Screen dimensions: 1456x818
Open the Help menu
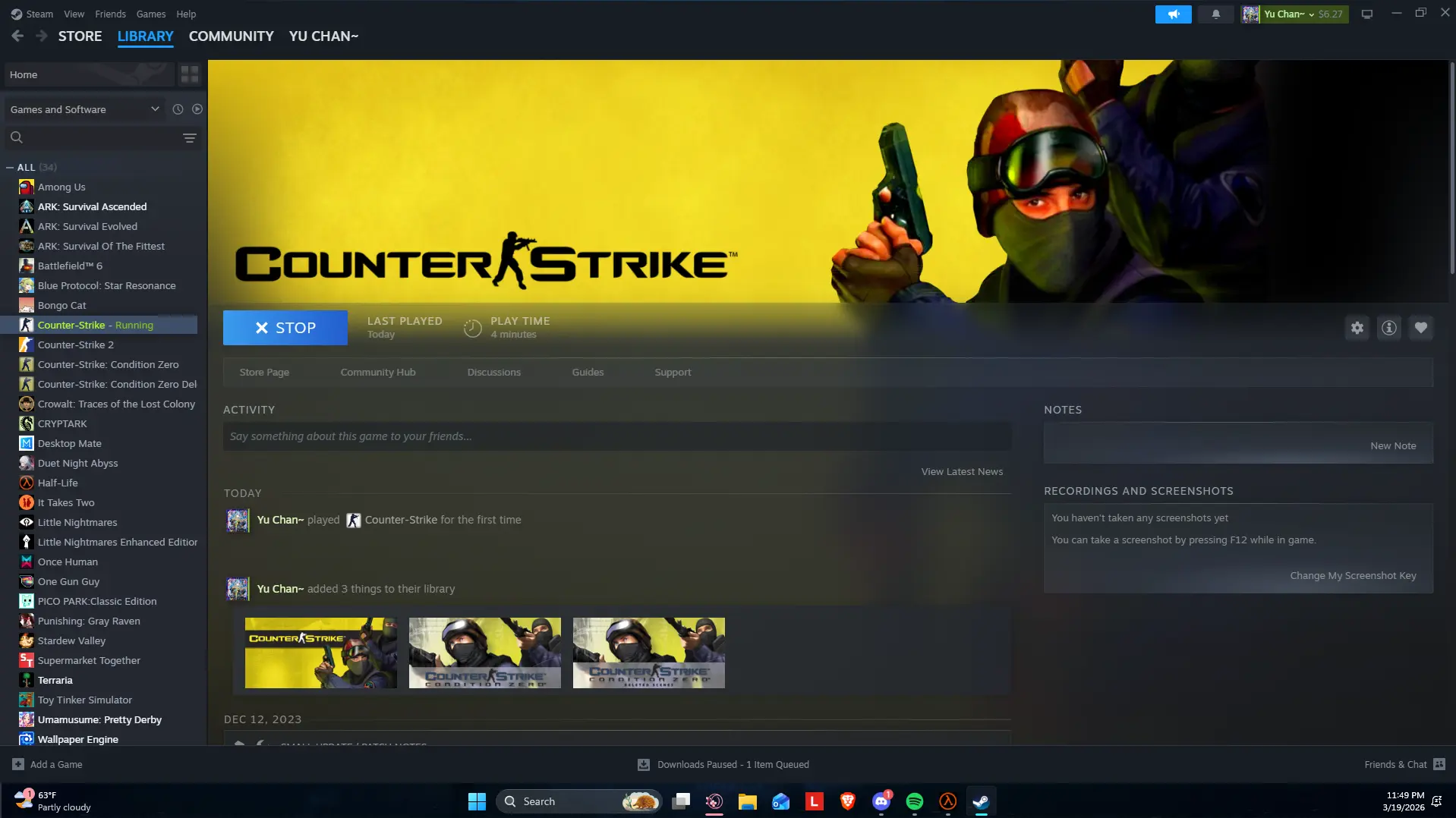(186, 14)
